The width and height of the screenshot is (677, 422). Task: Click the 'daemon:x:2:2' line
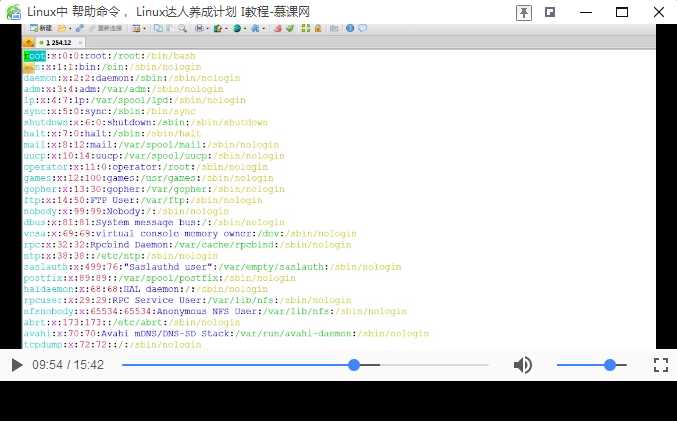[x=132, y=78]
